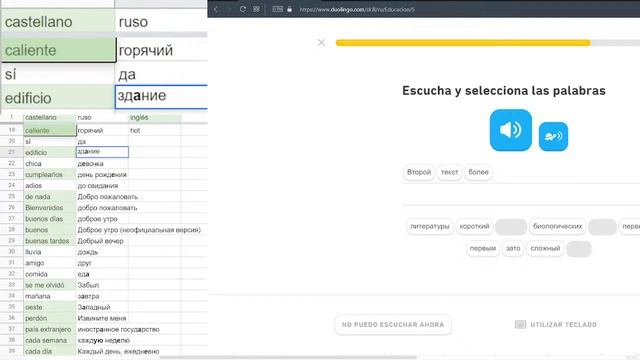Image resolution: width=640 pixels, height=360 pixels.
Task: Remove the selected word 'более'
Action: tap(478, 172)
